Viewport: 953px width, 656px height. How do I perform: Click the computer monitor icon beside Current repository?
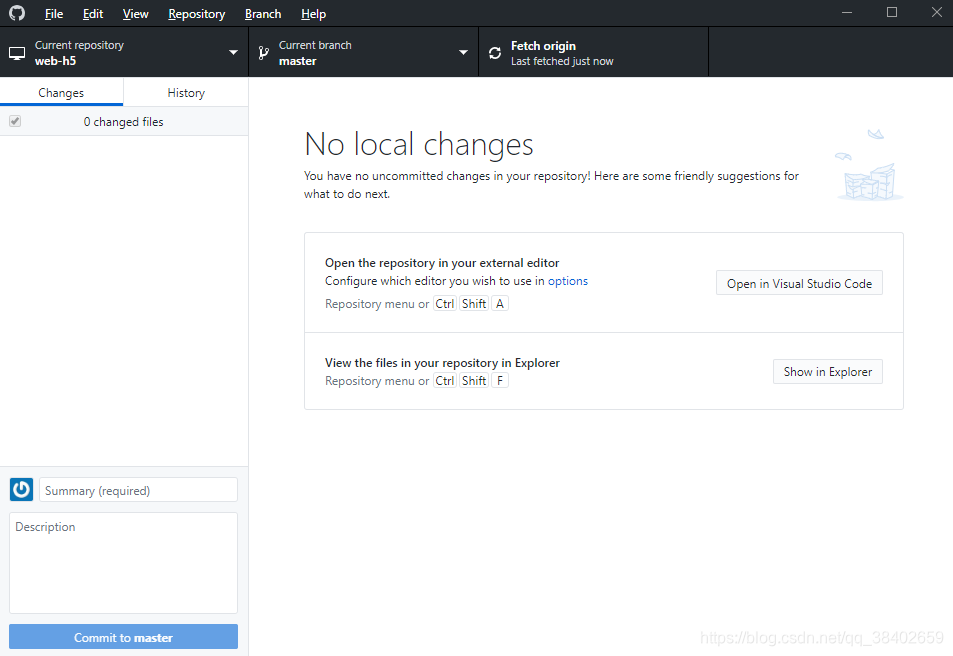point(17,54)
